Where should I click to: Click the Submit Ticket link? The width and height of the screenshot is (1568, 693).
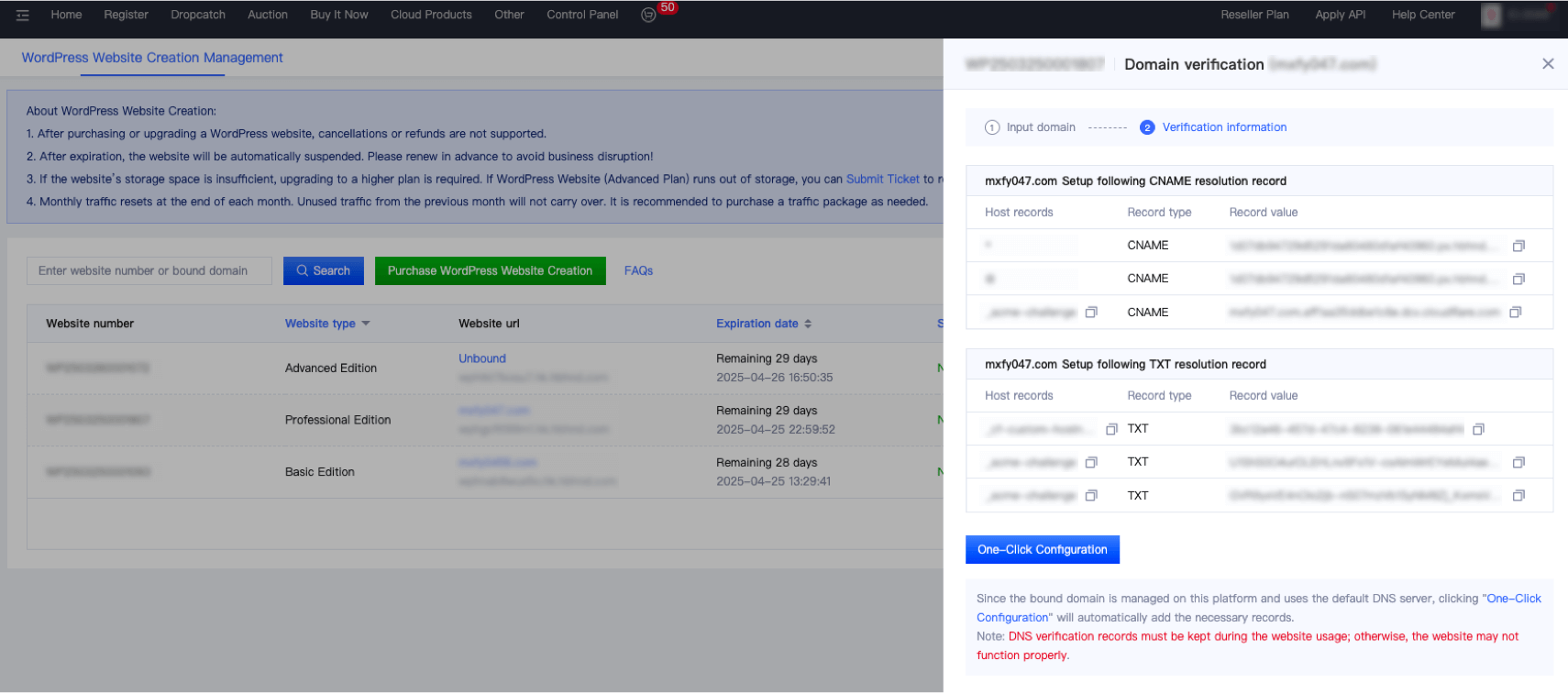click(882, 180)
